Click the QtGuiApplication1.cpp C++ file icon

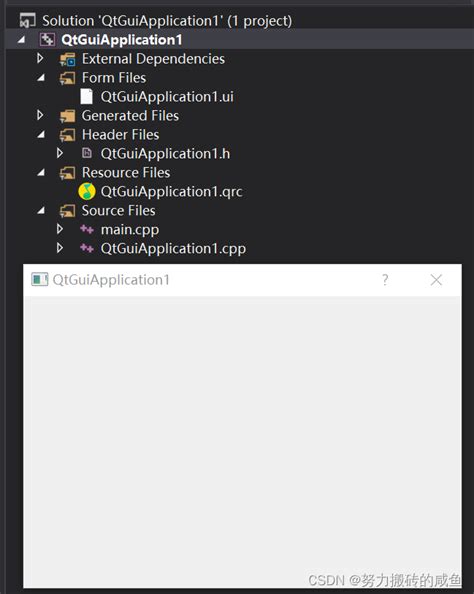pyautogui.click(x=87, y=248)
